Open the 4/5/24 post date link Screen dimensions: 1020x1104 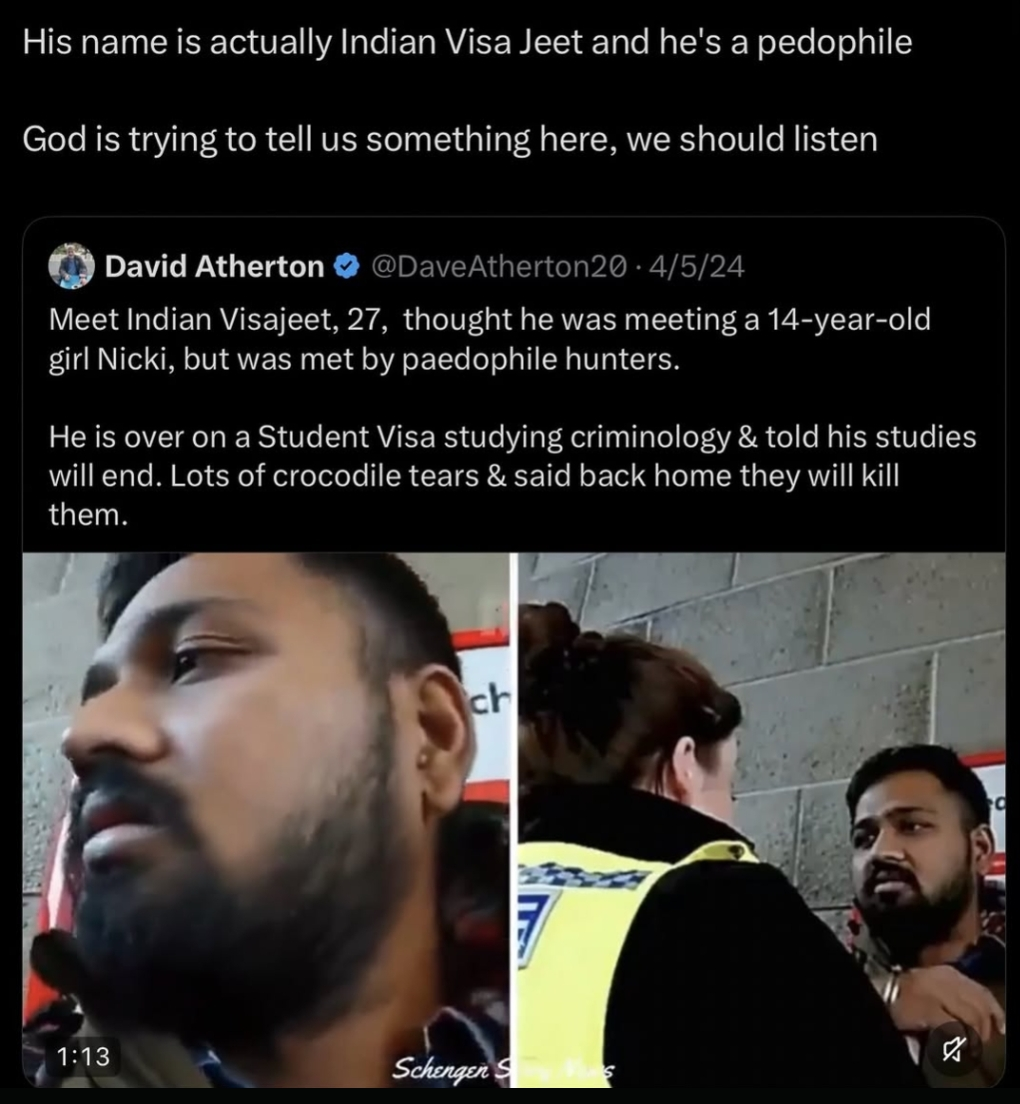[696, 266]
